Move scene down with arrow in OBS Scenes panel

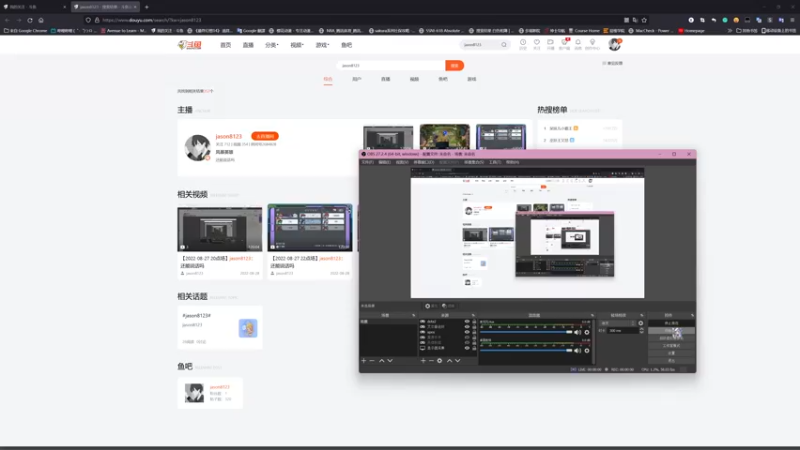390,361
